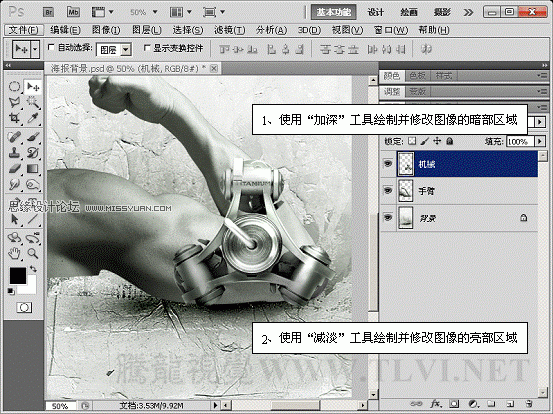Select the Eraser tool
Screen dimensions: 553x414
point(14,169)
